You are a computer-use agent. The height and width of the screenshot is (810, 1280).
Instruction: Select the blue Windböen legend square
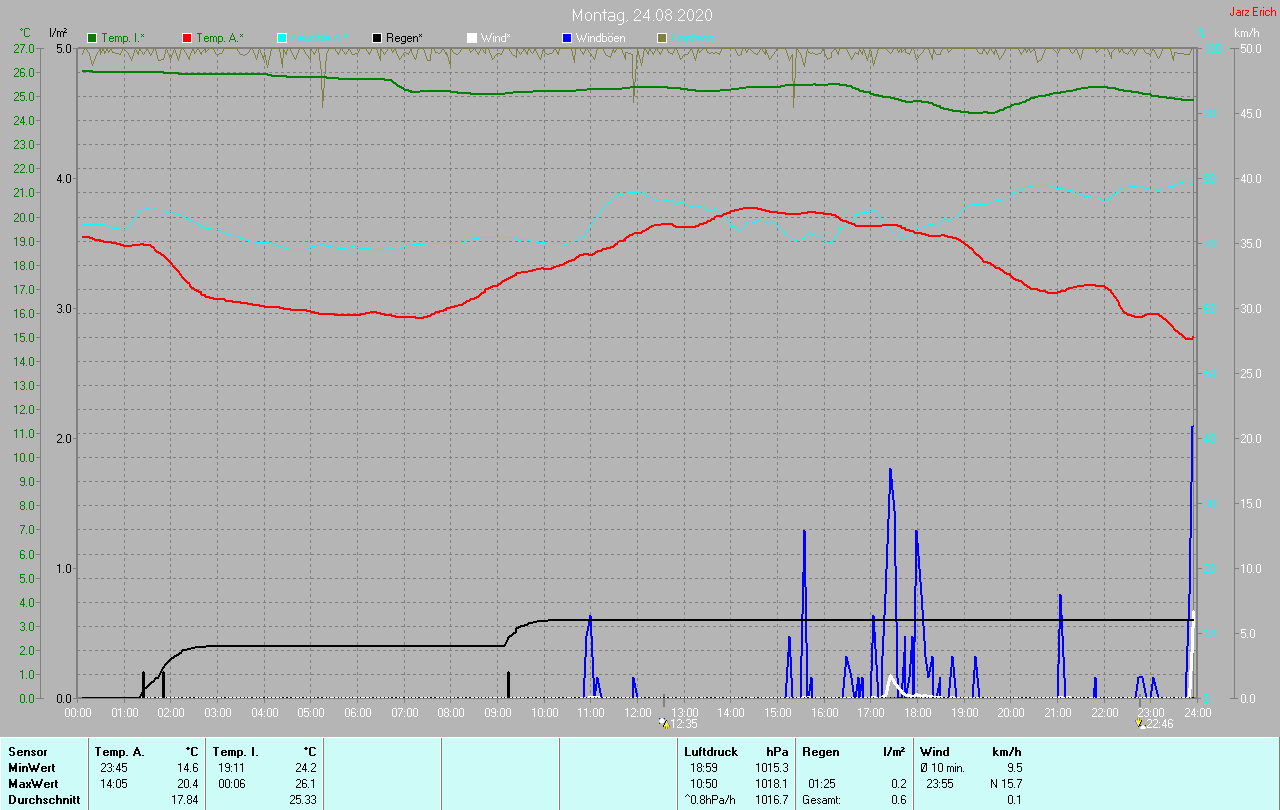(566, 38)
